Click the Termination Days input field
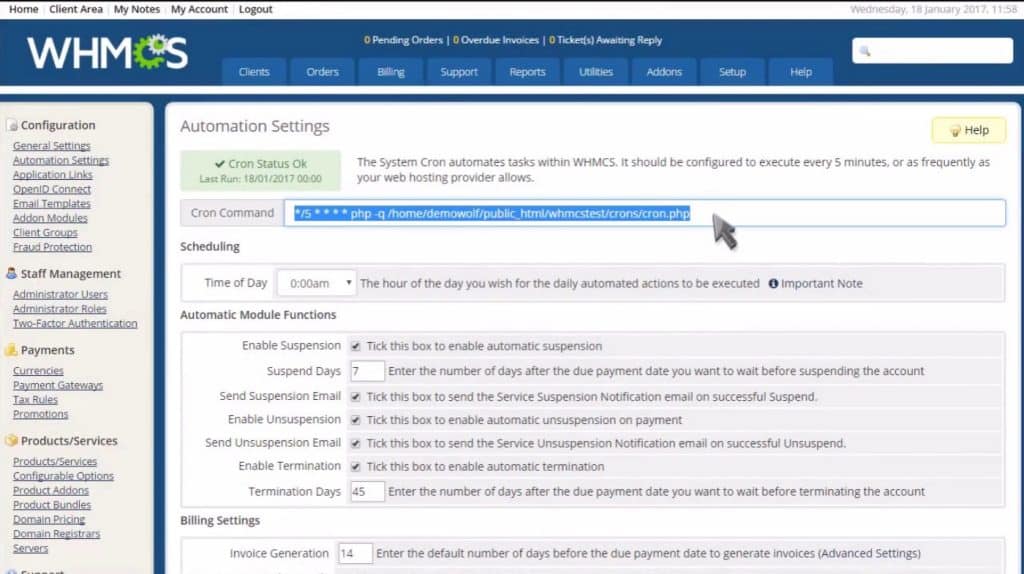The height and width of the screenshot is (574, 1024). pyautogui.click(x=367, y=491)
